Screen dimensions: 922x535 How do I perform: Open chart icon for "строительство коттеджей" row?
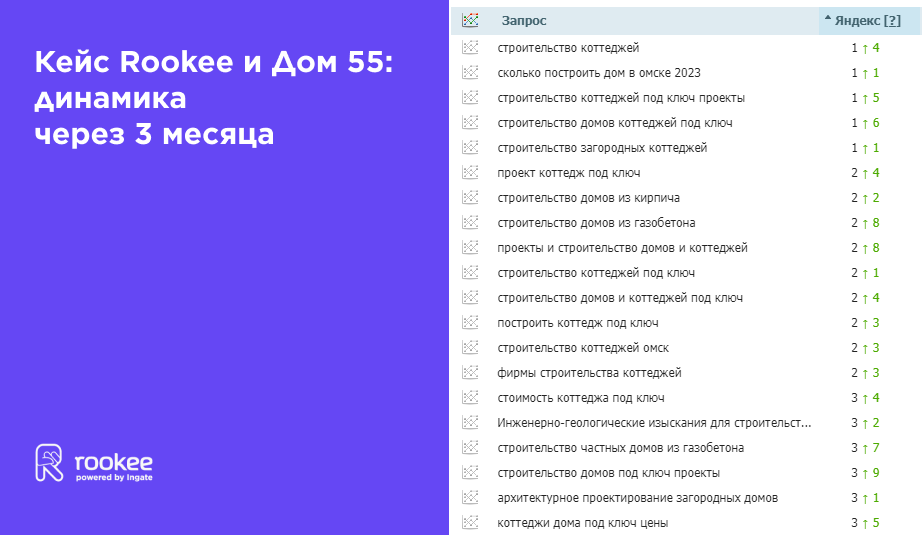pyautogui.click(x=470, y=48)
